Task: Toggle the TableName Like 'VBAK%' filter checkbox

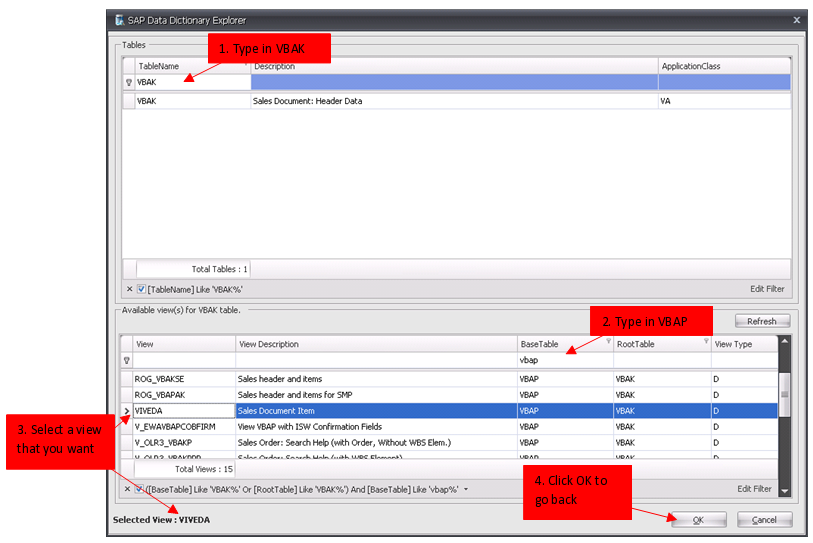Action: pyautogui.click(x=141, y=289)
